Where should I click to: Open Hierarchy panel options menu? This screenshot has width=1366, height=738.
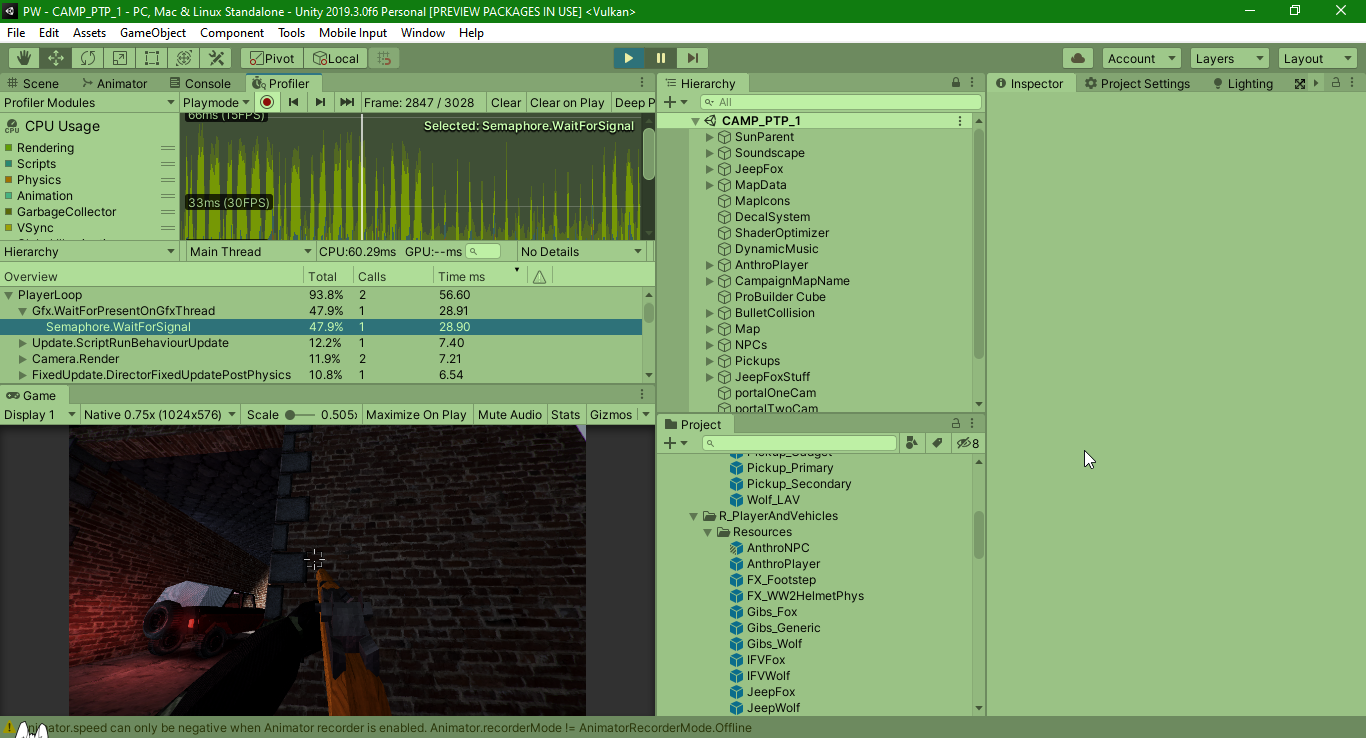tap(973, 83)
